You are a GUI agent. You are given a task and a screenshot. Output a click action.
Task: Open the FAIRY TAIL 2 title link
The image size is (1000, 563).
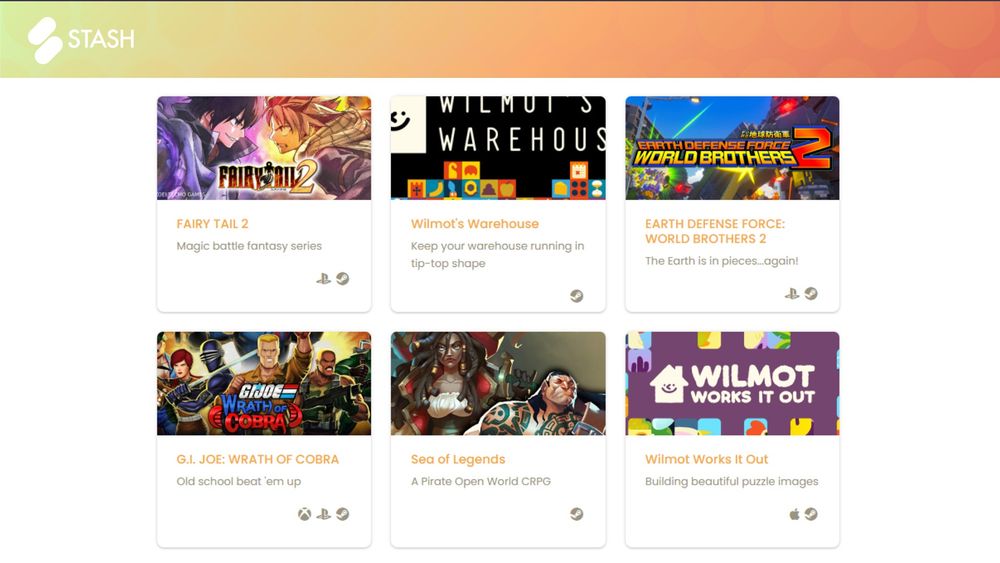point(212,224)
